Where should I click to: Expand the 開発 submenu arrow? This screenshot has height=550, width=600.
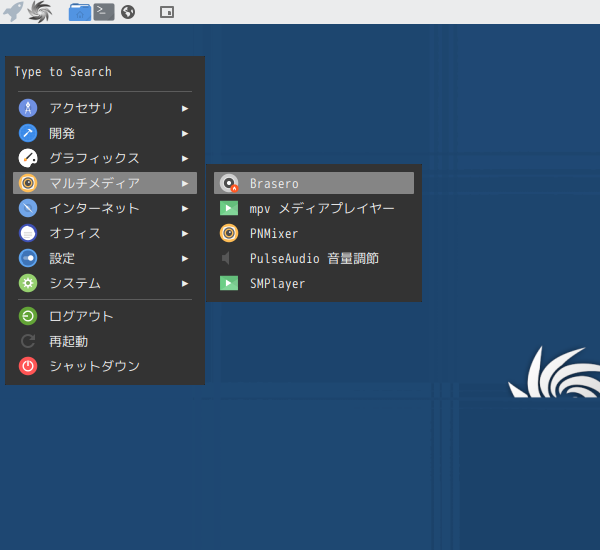(185, 133)
